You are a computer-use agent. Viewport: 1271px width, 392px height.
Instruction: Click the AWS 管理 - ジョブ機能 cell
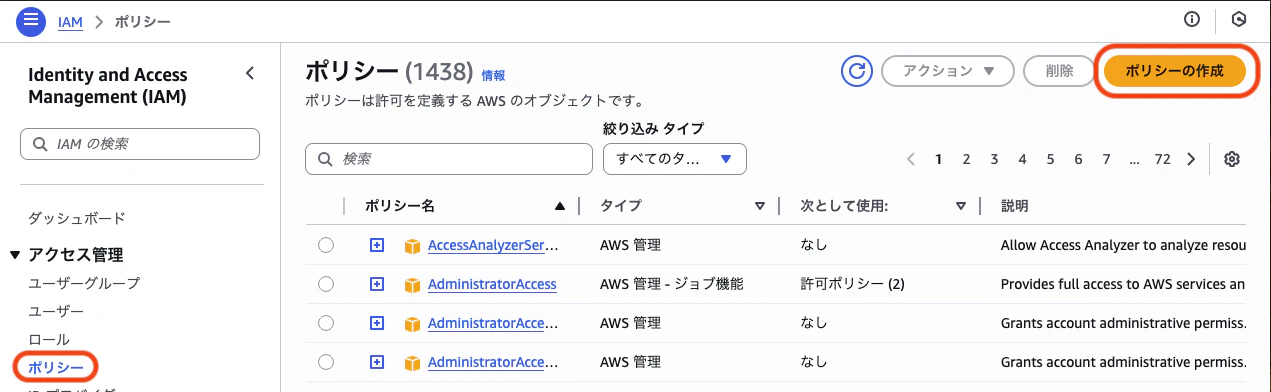672,285
